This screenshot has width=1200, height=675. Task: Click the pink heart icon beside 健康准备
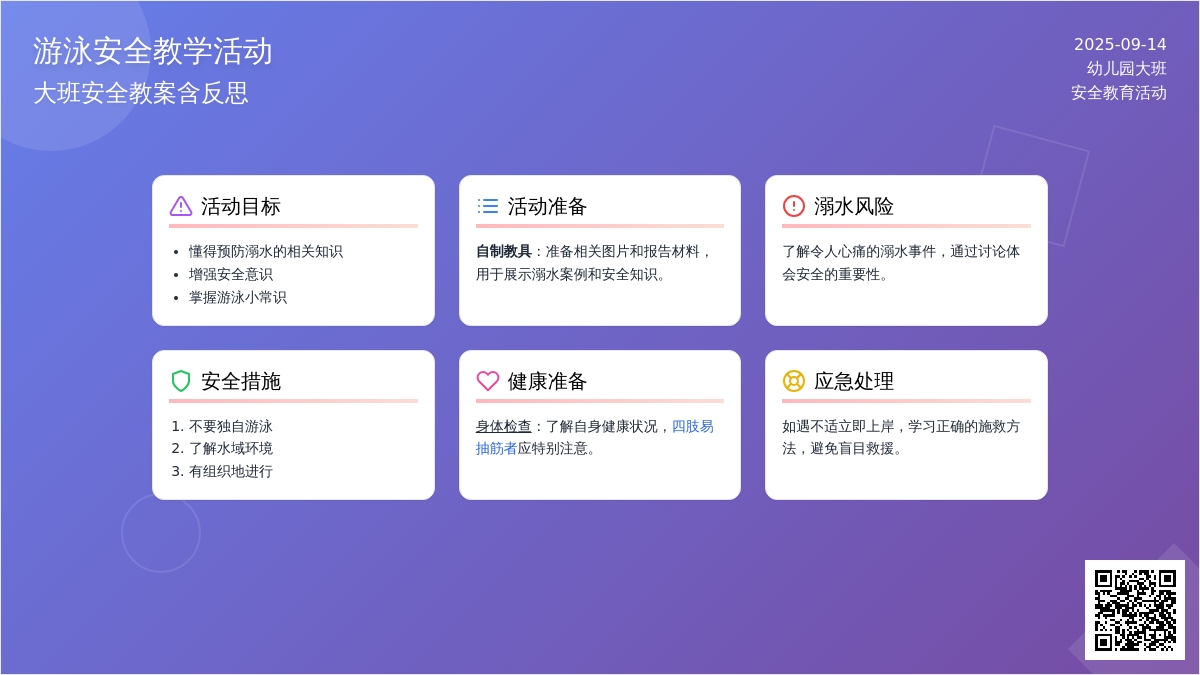tap(487, 381)
